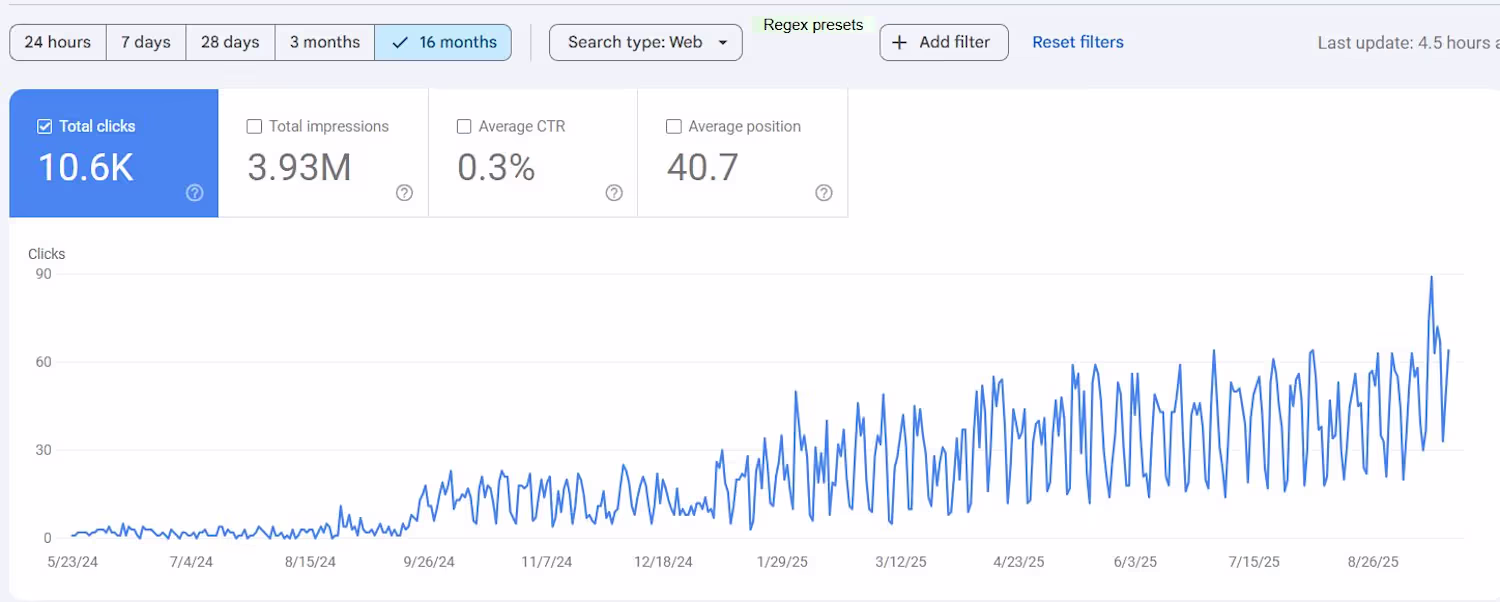Click the plus icon in Add filter
The image size is (1500, 602).
coord(900,42)
